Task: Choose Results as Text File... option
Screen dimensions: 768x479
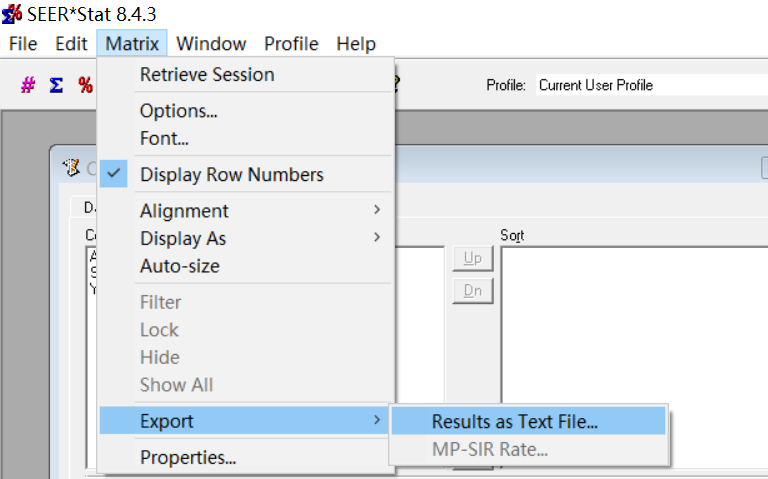Action: 528,421
